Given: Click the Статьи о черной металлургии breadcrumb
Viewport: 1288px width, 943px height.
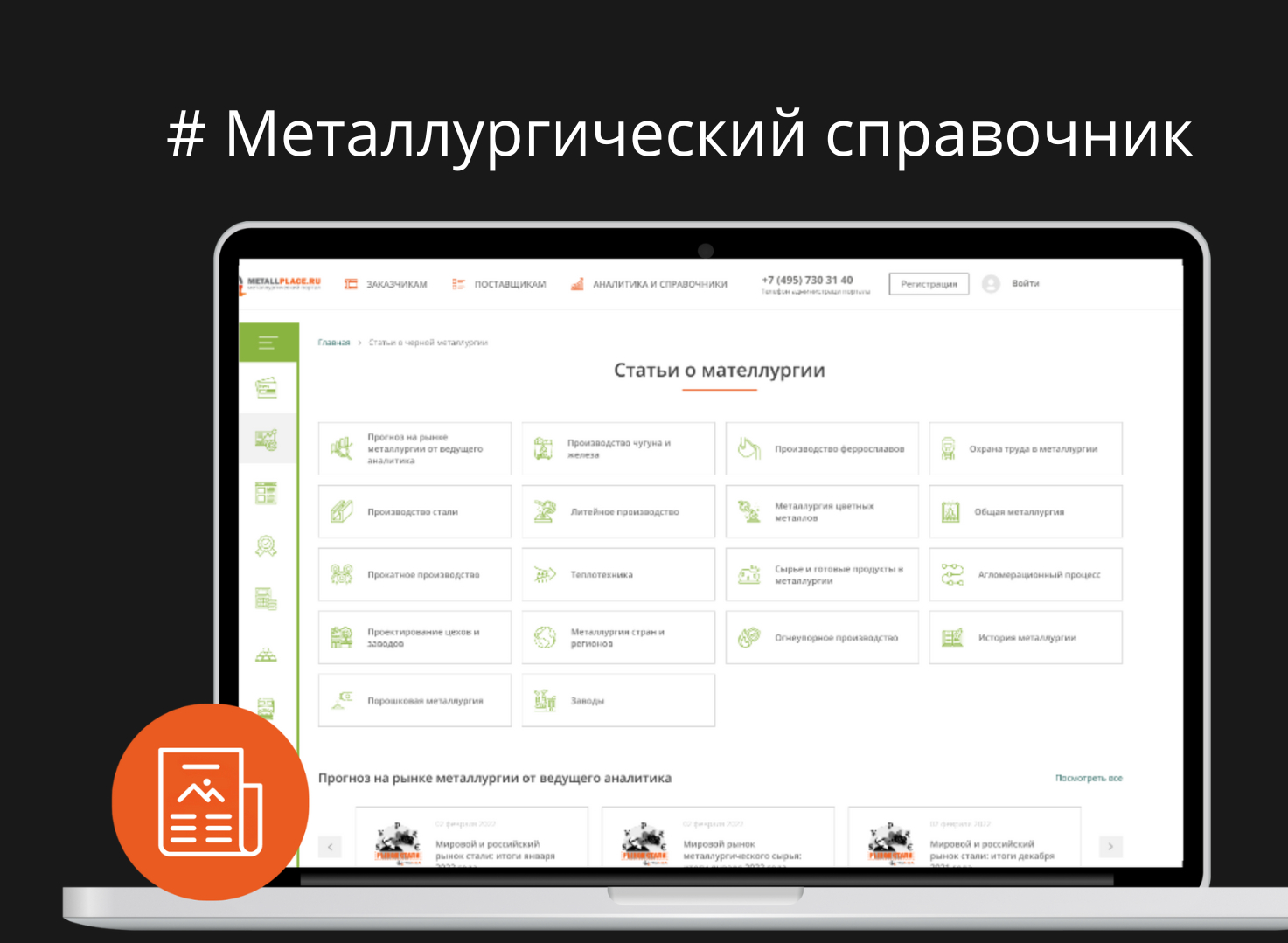Looking at the screenshot, I should (428, 343).
